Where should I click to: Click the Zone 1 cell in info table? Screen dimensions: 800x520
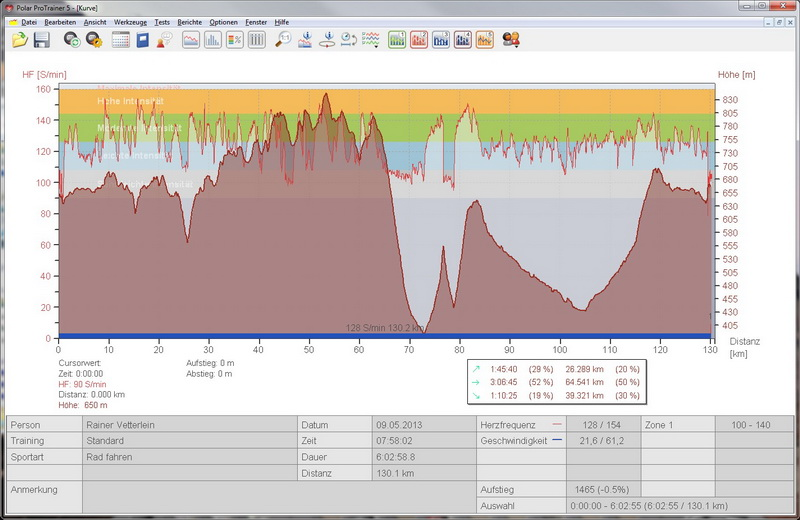(659, 425)
